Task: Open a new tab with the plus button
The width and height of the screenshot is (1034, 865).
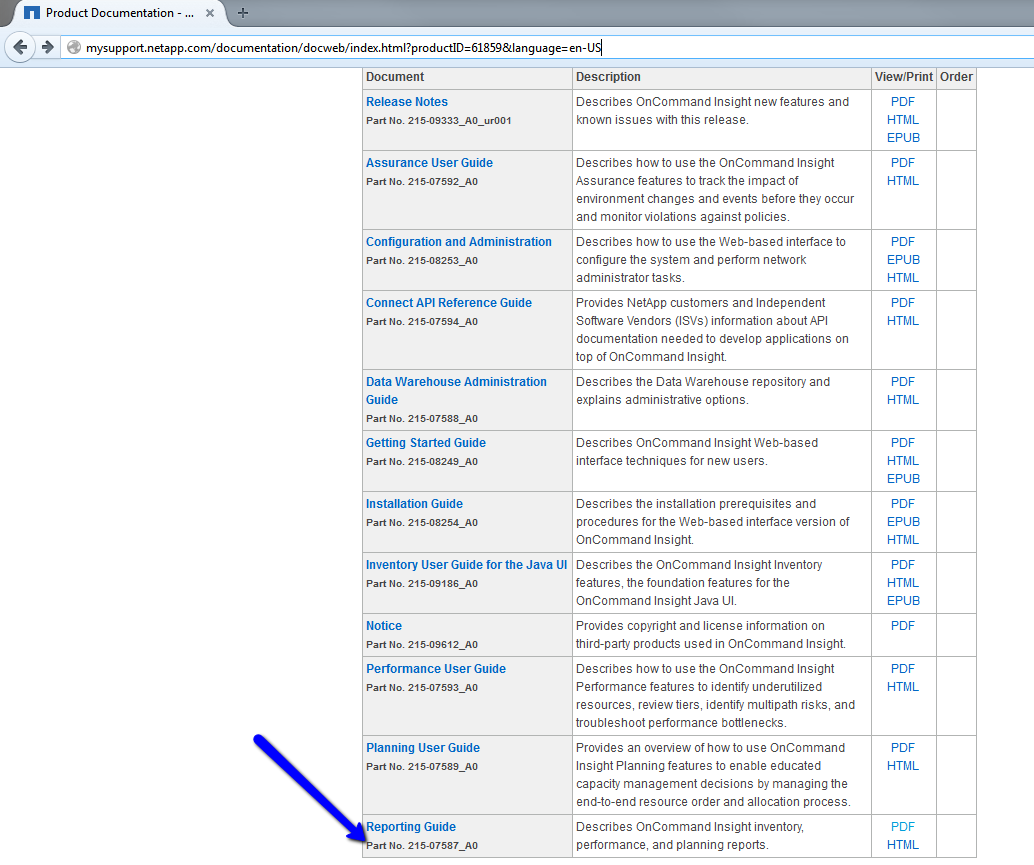Action: (x=243, y=13)
